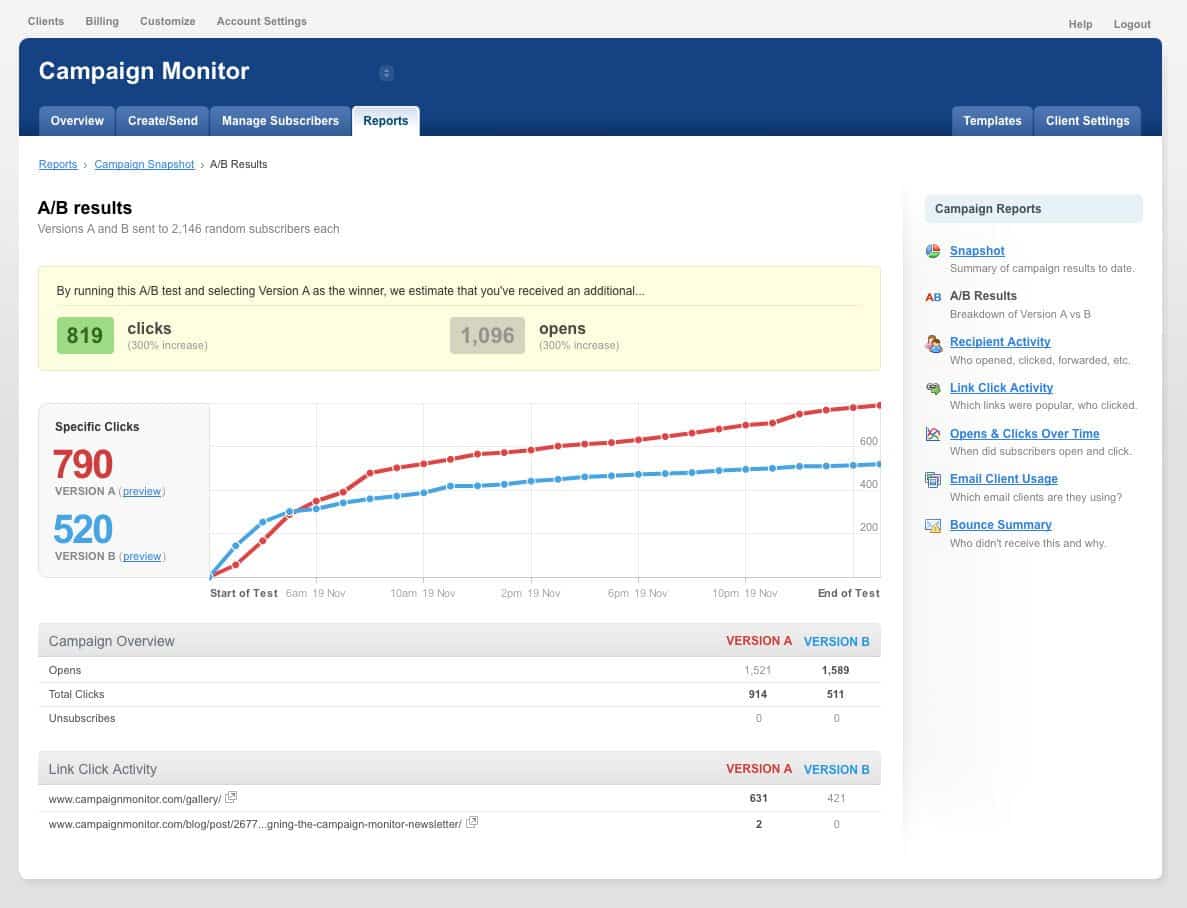Click the Total Clicks row label
1187x908 pixels.
(76, 694)
